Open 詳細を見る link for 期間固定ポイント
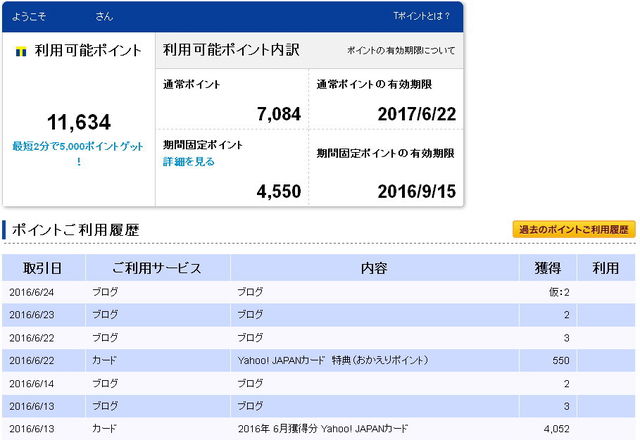The image size is (640, 440). coord(189,162)
